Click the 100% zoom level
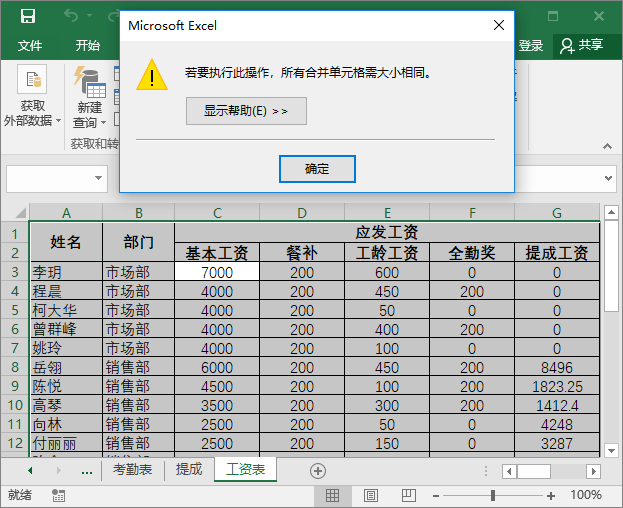 586,495
